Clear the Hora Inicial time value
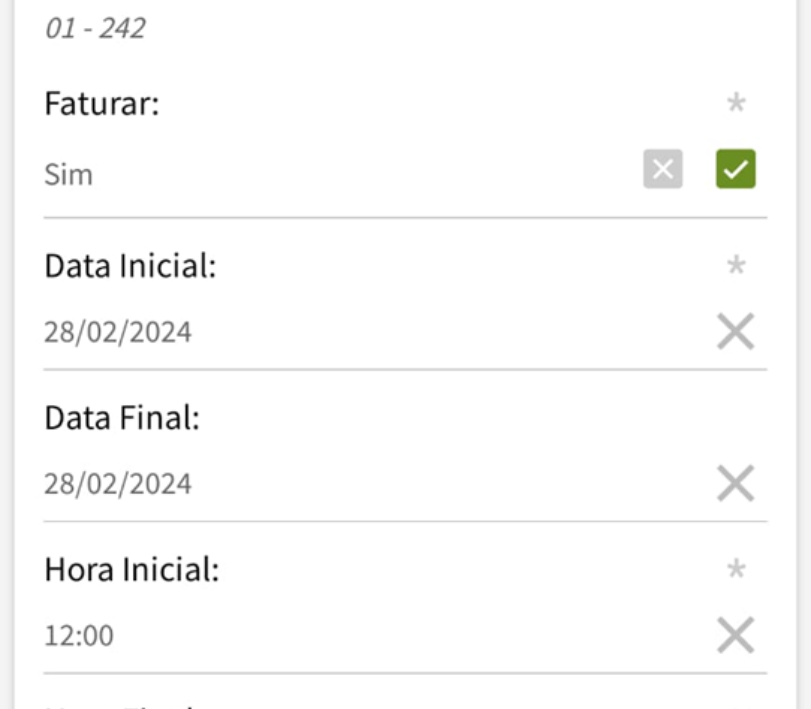This screenshot has height=709, width=811. pos(735,635)
